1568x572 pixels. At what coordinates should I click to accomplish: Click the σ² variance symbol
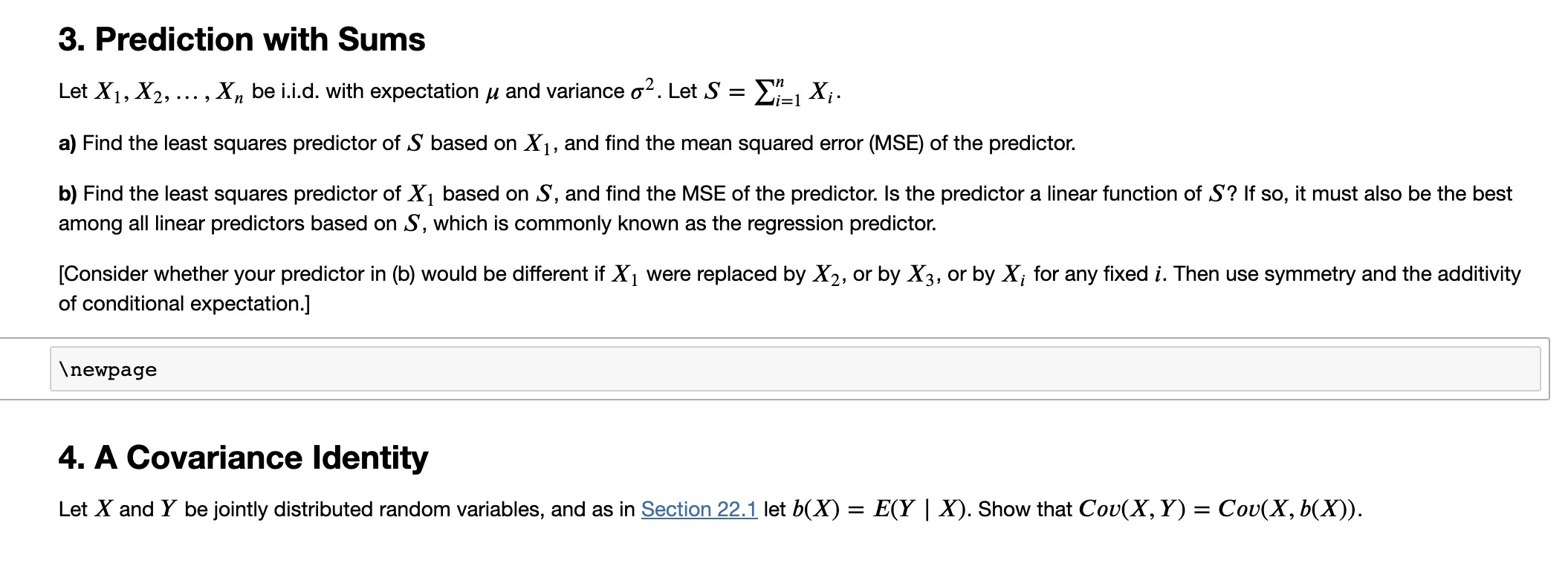pos(643,89)
